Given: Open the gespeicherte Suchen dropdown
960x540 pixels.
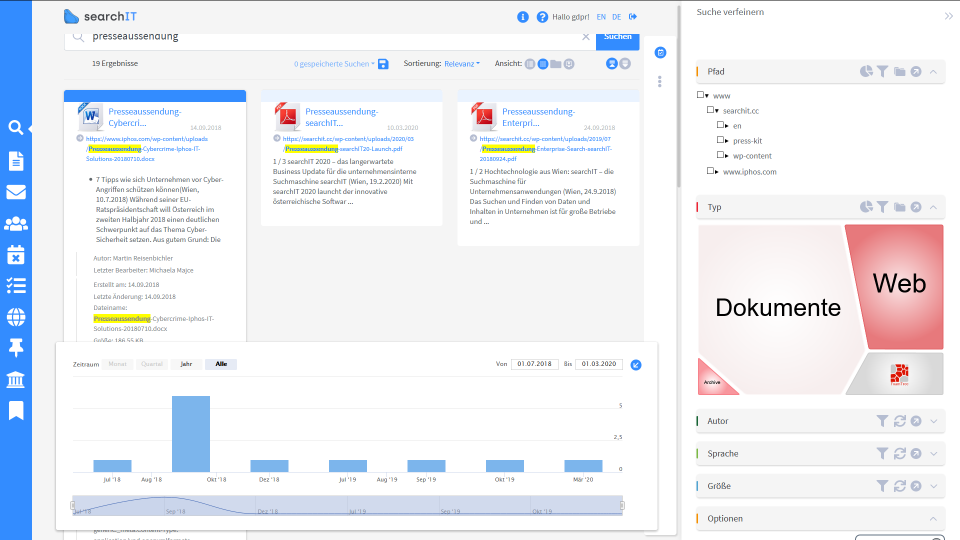Looking at the screenshot, I should [334, 64].
